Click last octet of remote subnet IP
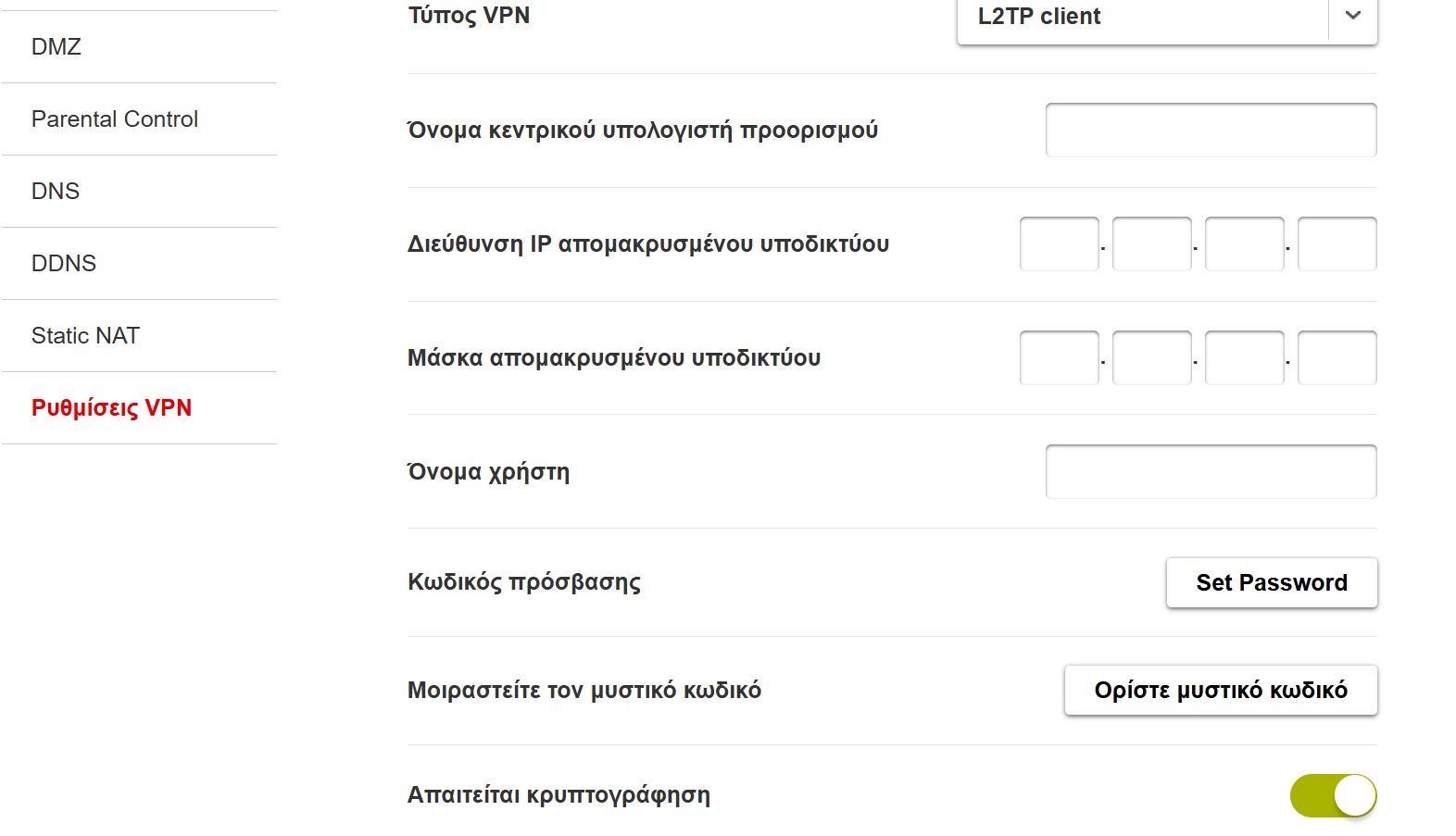The image size is (1456, 836). 1337,243
